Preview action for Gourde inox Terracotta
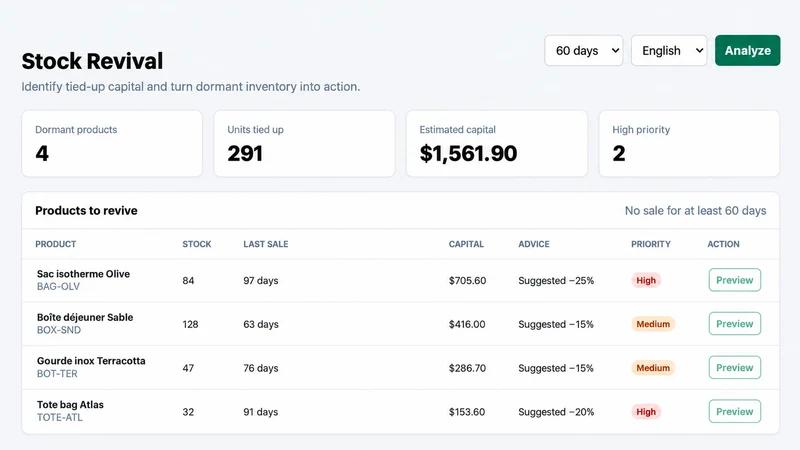The height and width of the screenshot is (450, 800). pos(735,367)
